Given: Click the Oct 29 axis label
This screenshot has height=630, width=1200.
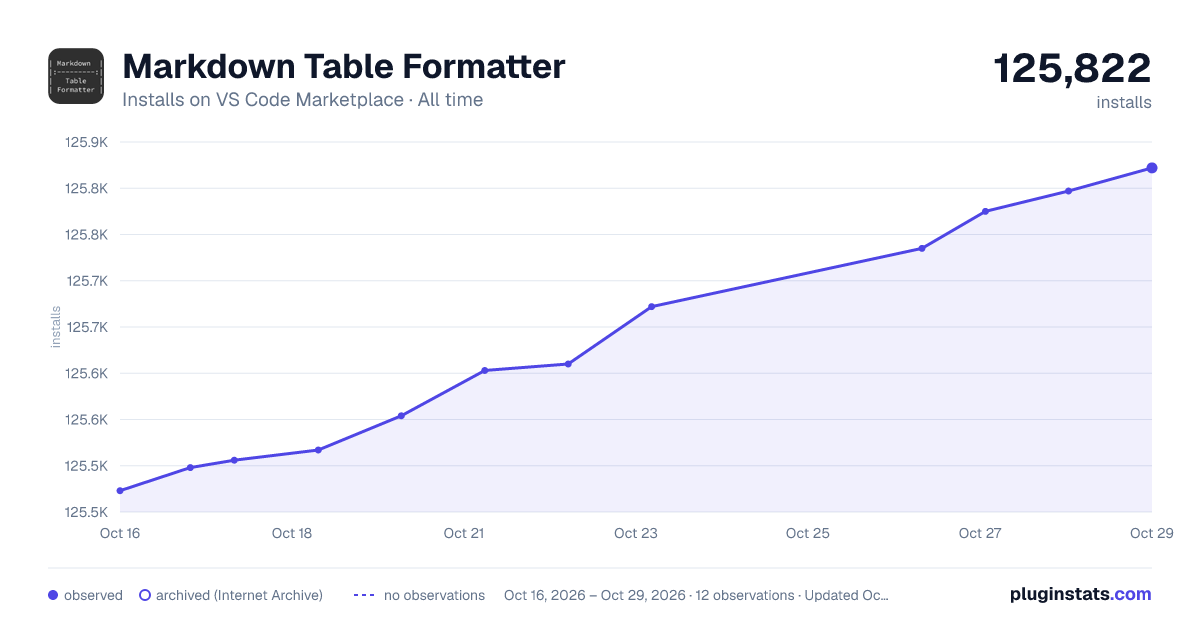Looking at the screenshot, I should [1150, 533].
